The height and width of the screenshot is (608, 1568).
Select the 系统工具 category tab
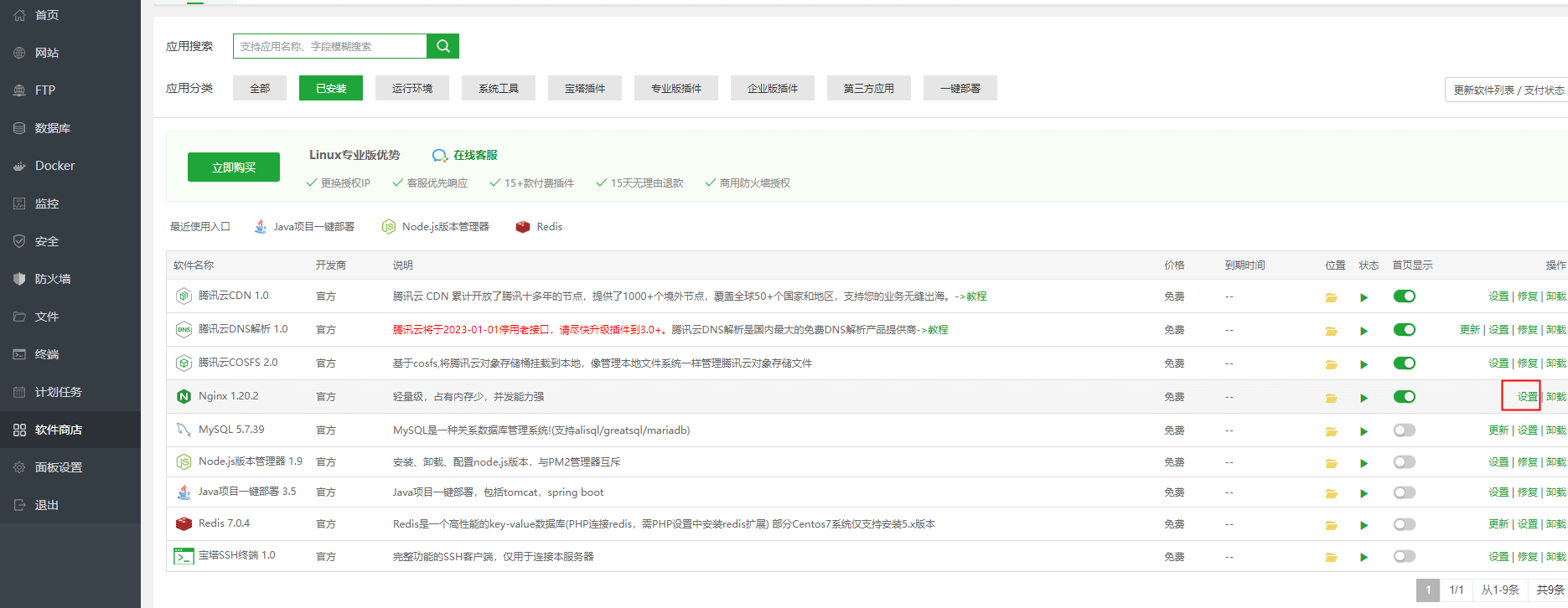click(x=499, y=88)
